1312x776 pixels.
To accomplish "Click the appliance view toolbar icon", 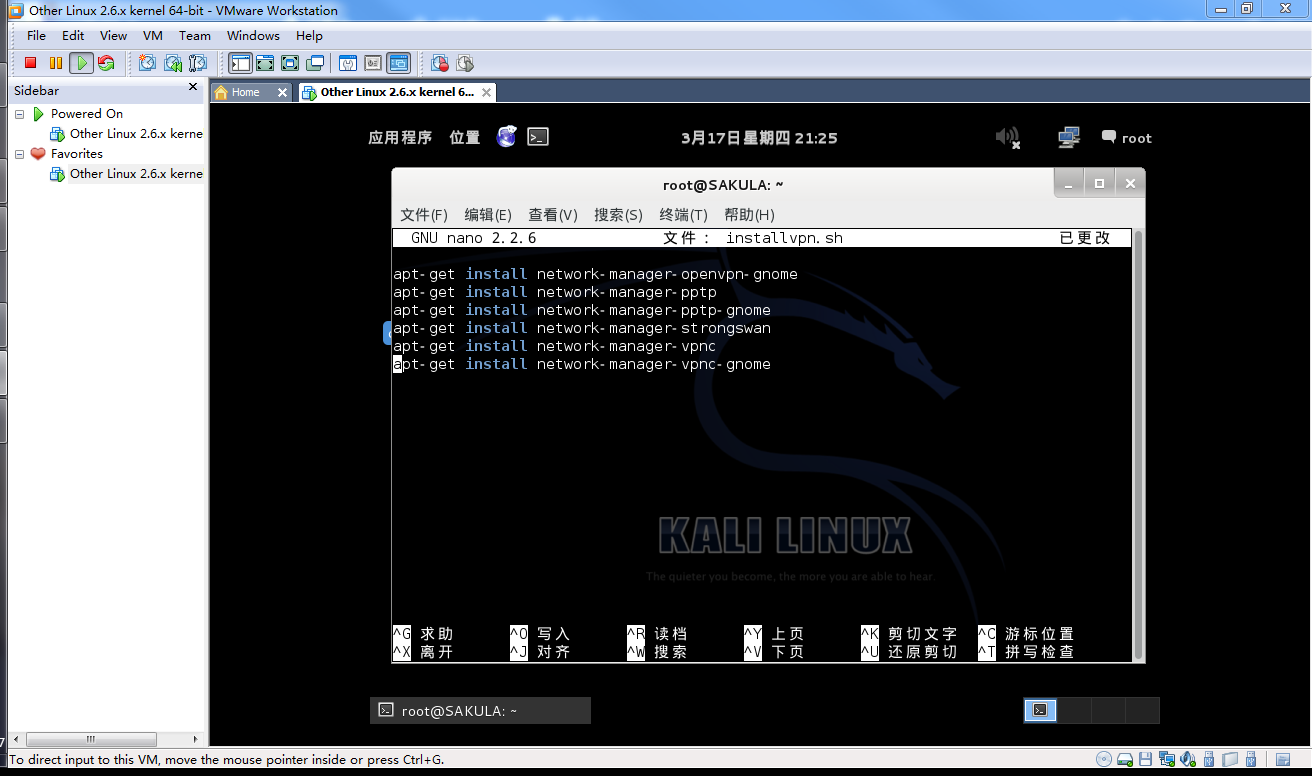I will tap(373, 63).
